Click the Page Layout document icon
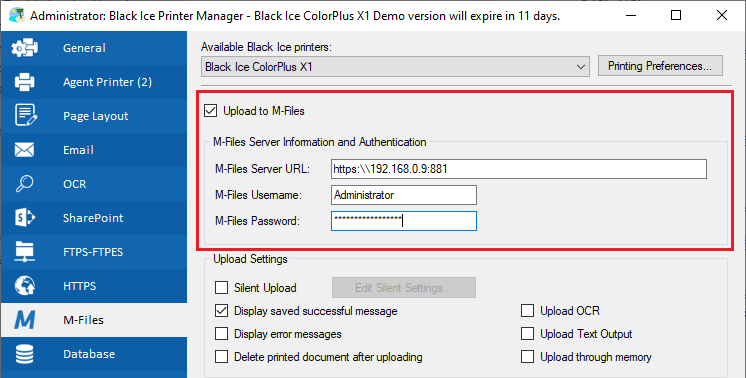This screenshot has width=746, height=378. 25,116
